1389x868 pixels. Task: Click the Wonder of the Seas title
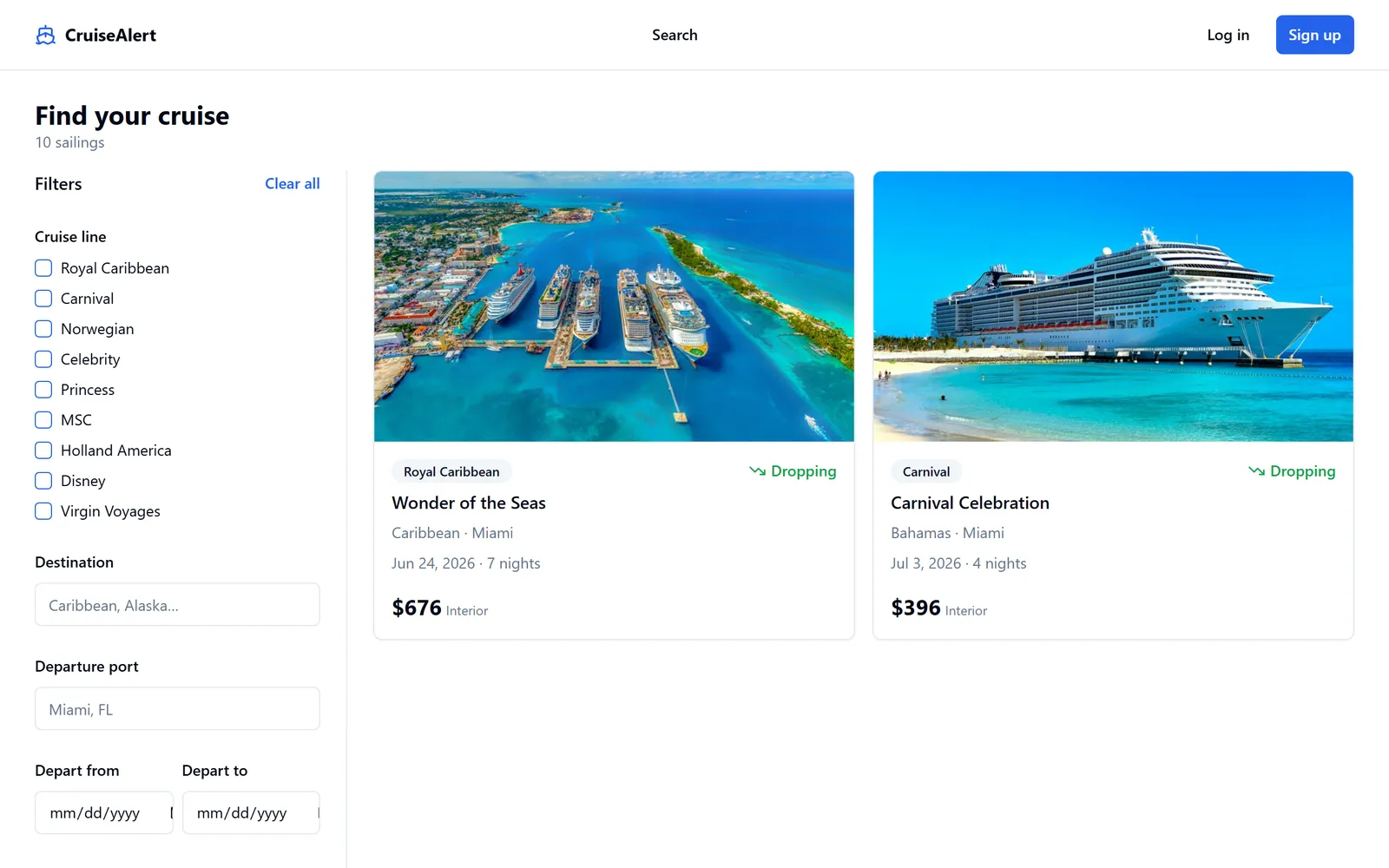[x=469, y=503]
